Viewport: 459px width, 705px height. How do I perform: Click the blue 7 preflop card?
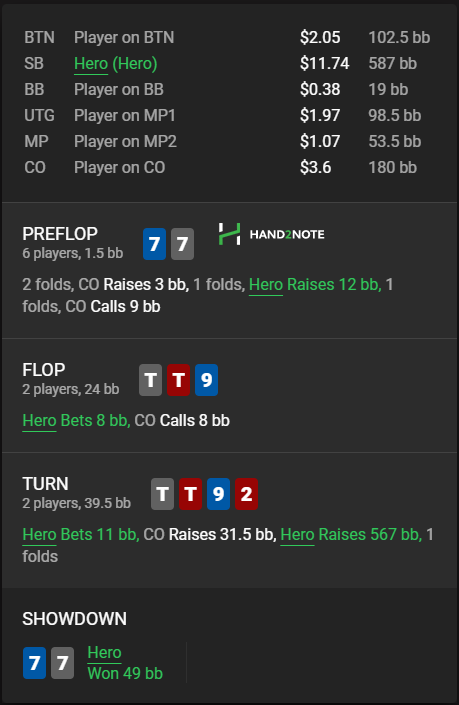tap(155, 244)
